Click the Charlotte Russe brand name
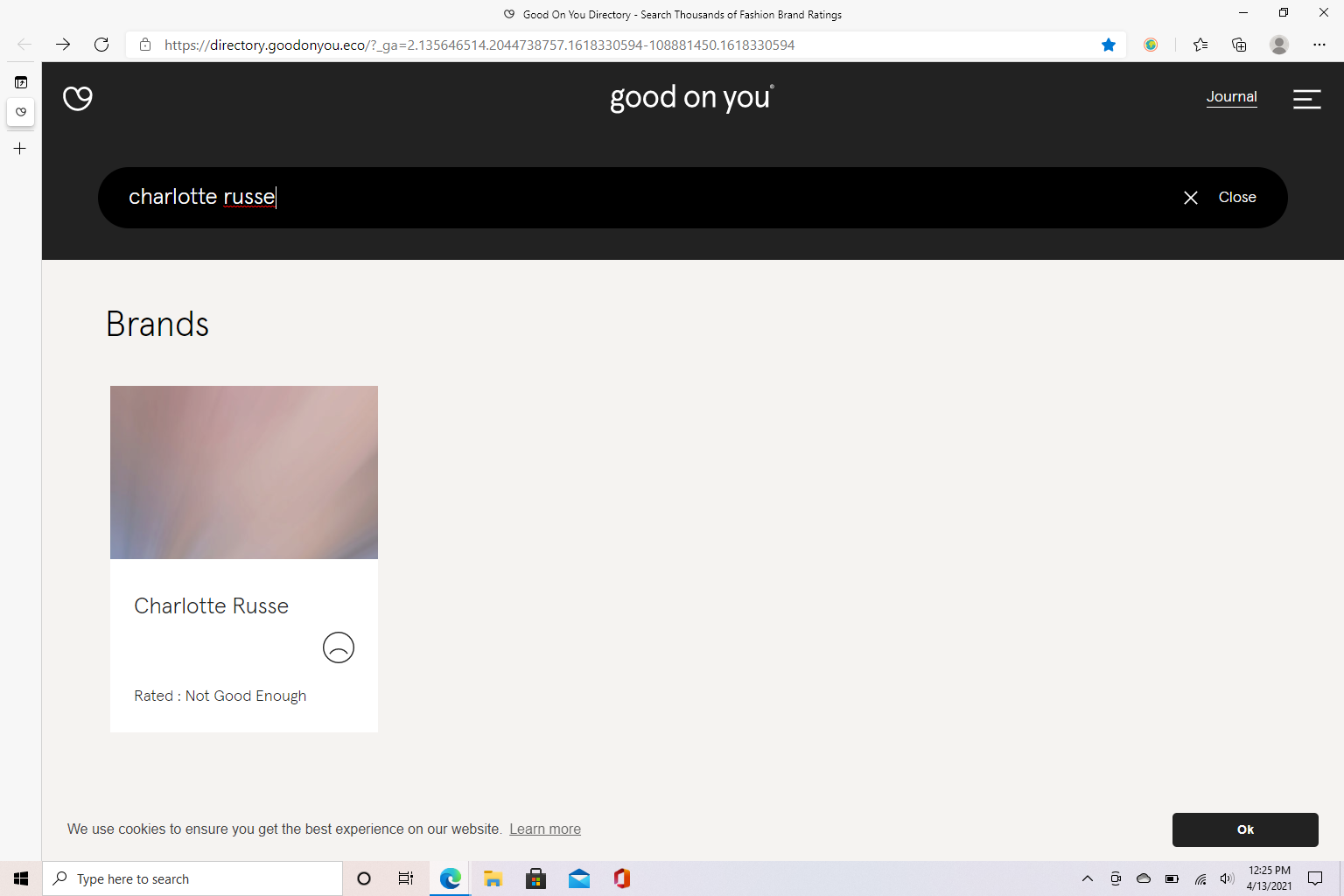This screenshot has width=1344, height=896. click(x=211, y=606)
